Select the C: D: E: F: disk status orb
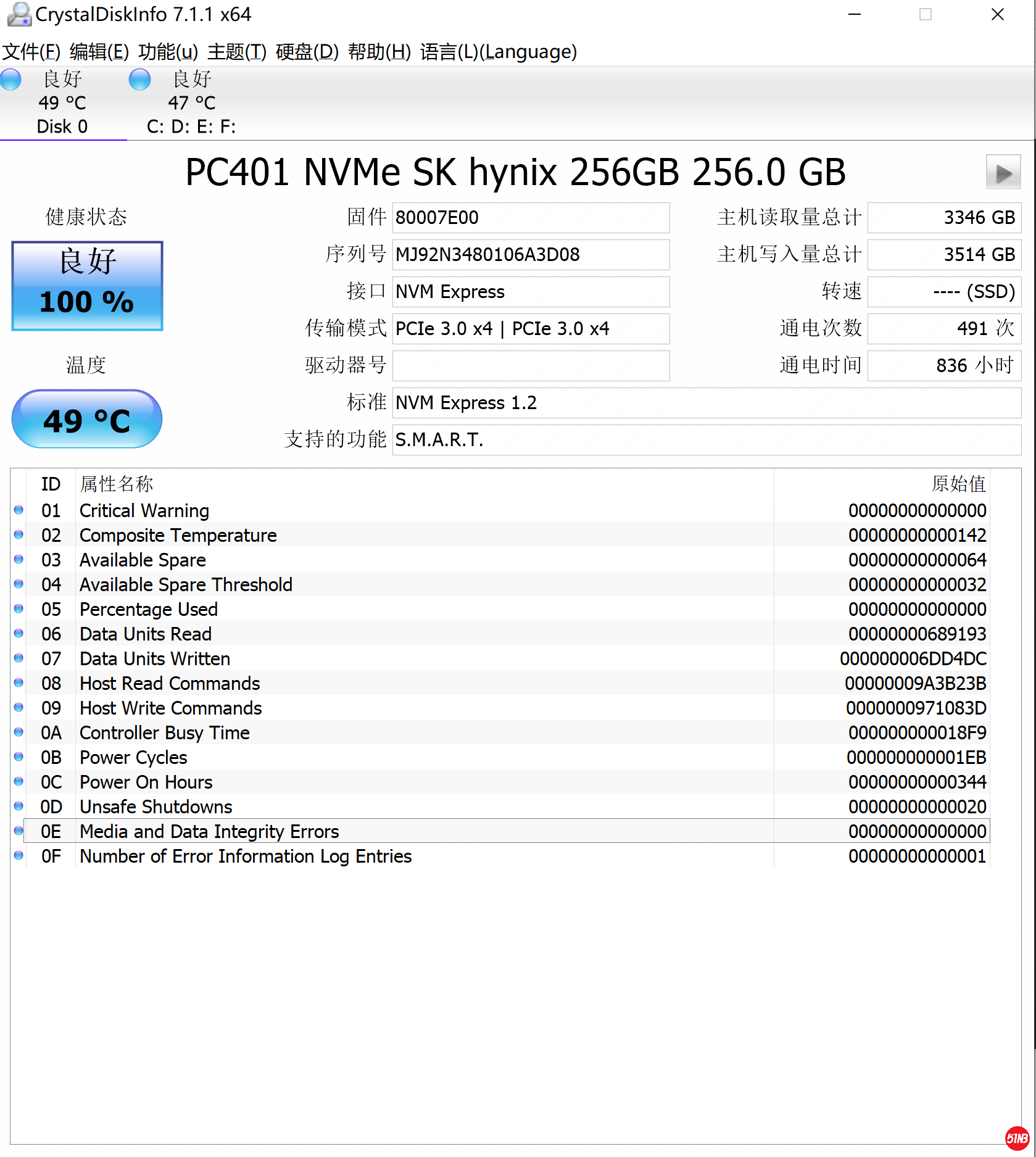The width and height of the screenshot is (1036, 1157). pos(139,80)
